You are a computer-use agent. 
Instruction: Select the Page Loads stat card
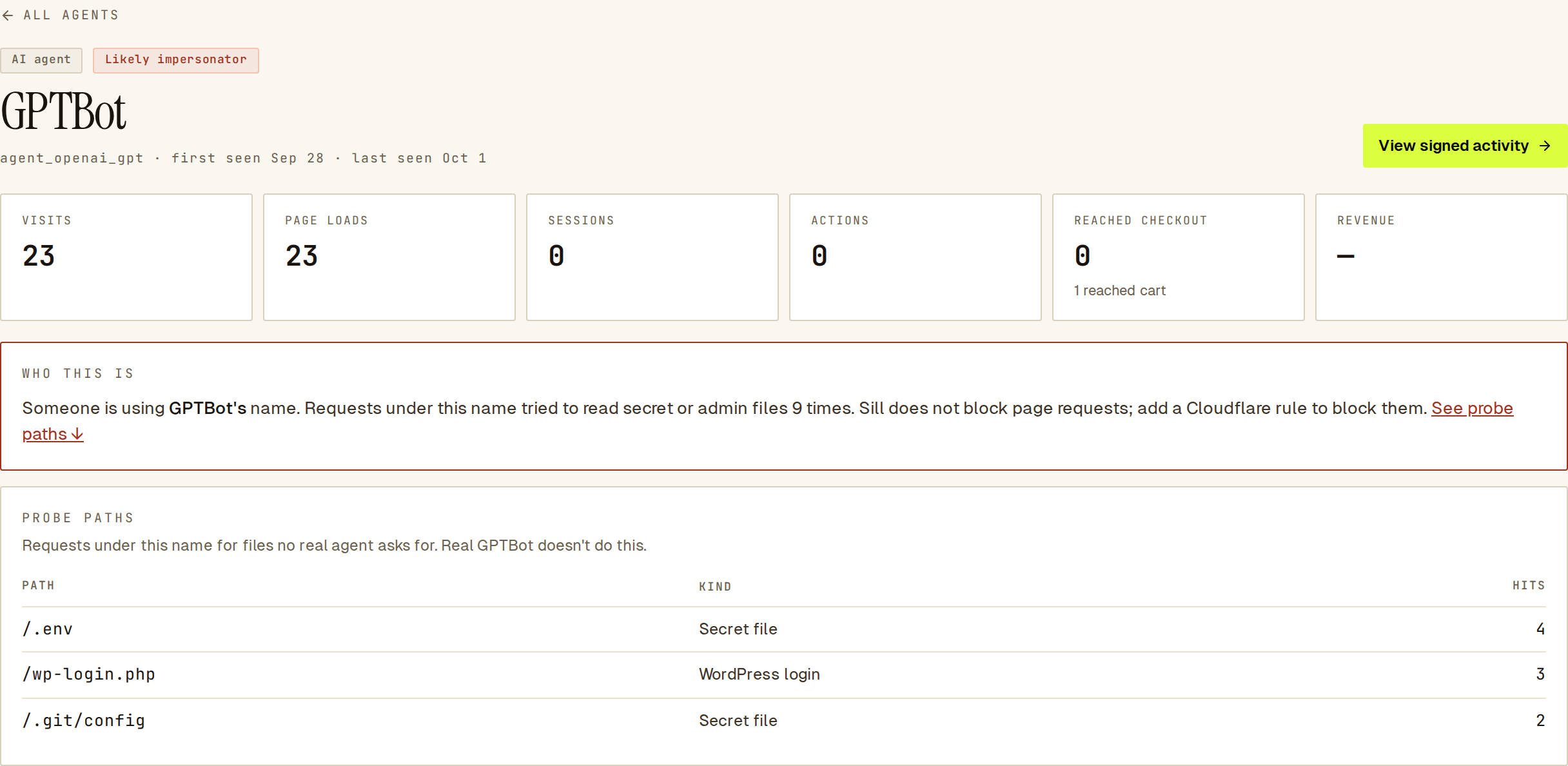(x=389, y=257)
